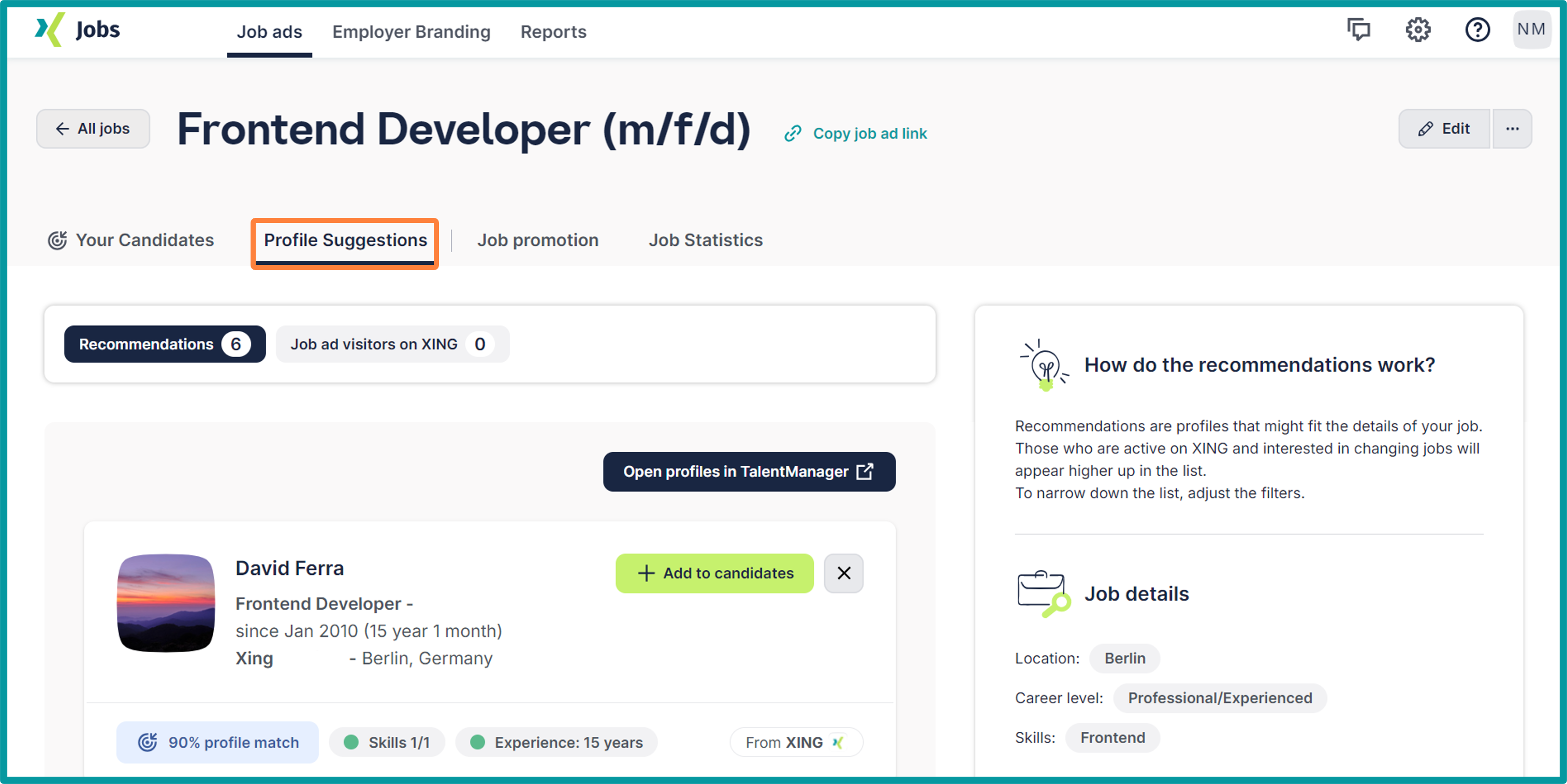Viewport: 1567px width, 784px height.
Task: Click the back arrow next to All jobs
Action: (62, 128)
